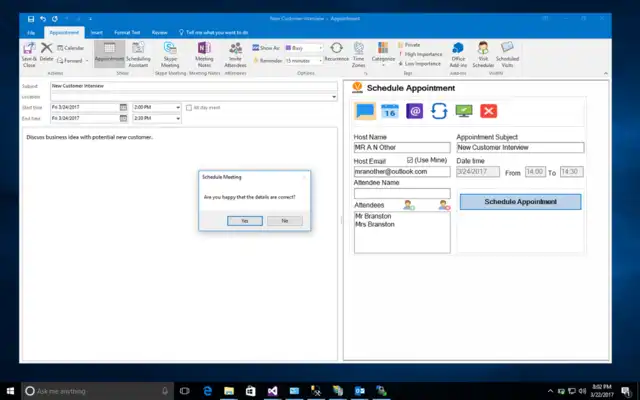Add attendee using green plus person icon
640x400 pixels.
coord(409,205)
